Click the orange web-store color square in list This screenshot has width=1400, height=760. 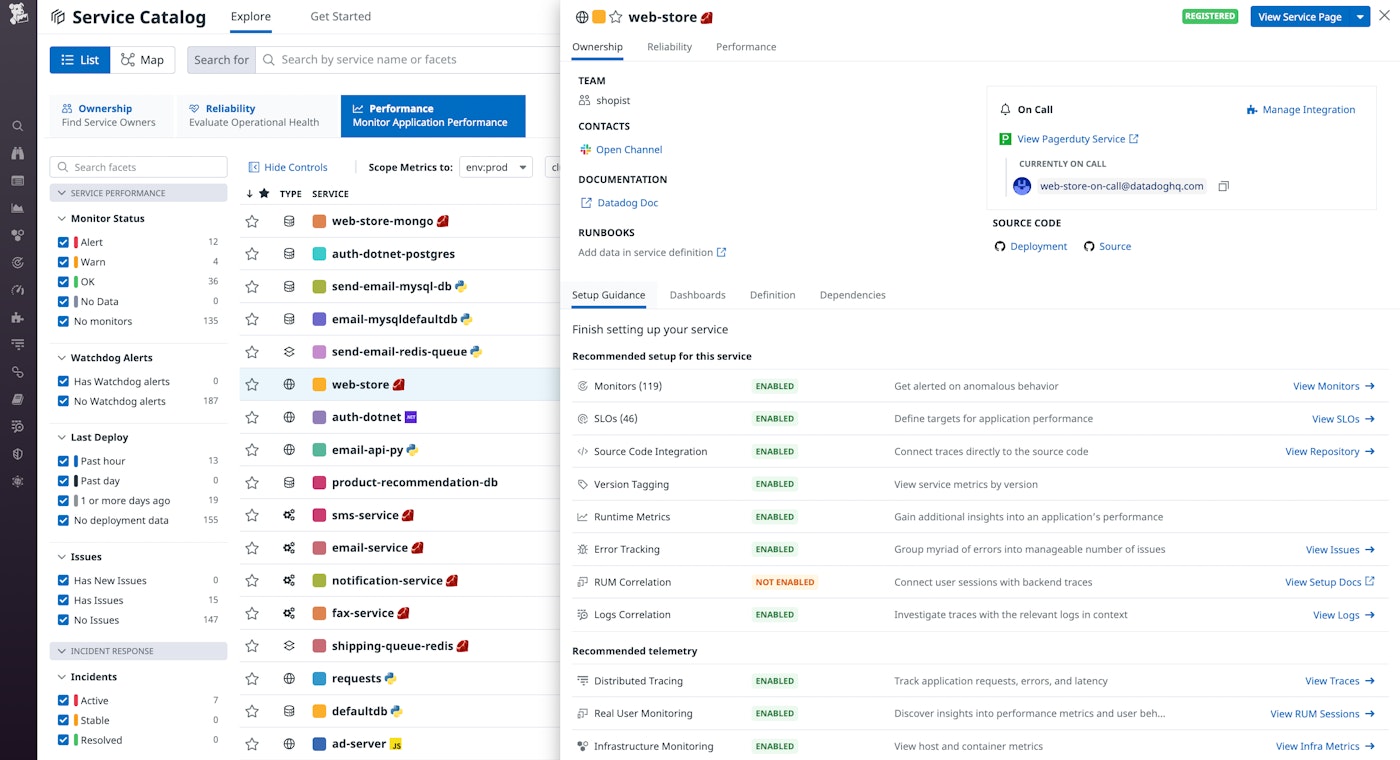319,384
